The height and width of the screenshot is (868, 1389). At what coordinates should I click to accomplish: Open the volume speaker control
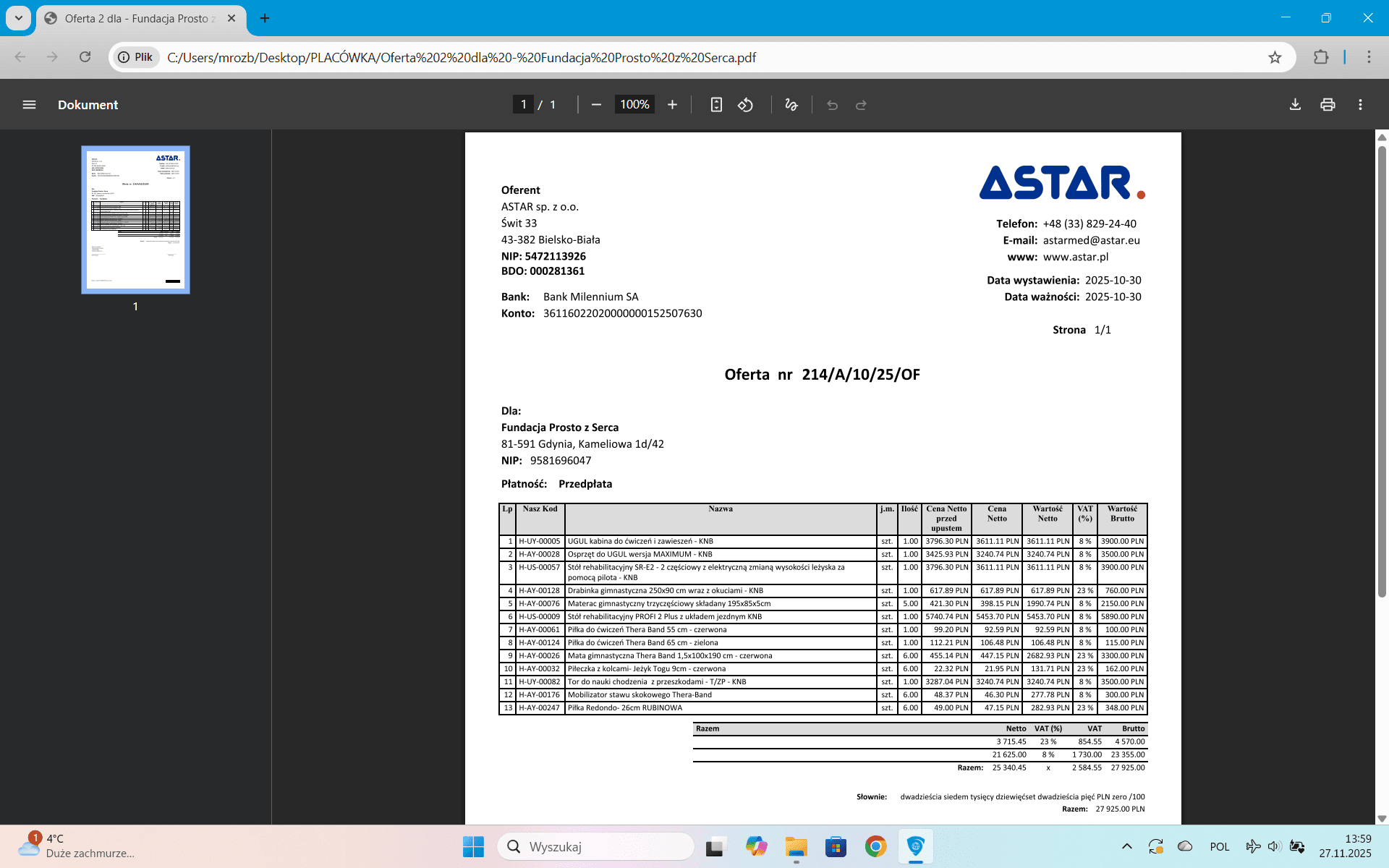pyautogui.click(x=1274, y=846)
